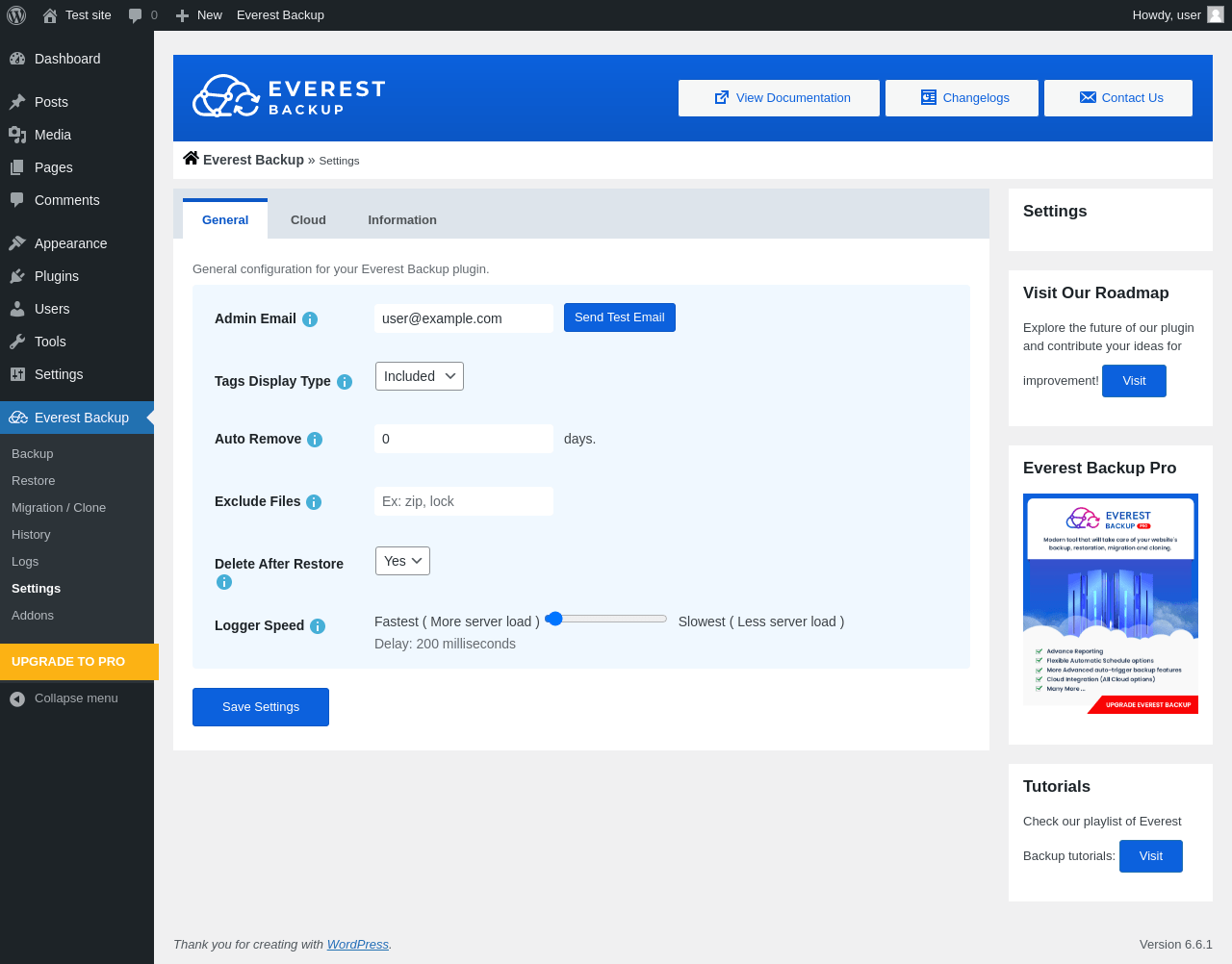This screenshot has width=1232, height=964.
Task: Click info icon below Delete After Restore
Action: pyautogui.click(x=224, y=582)
